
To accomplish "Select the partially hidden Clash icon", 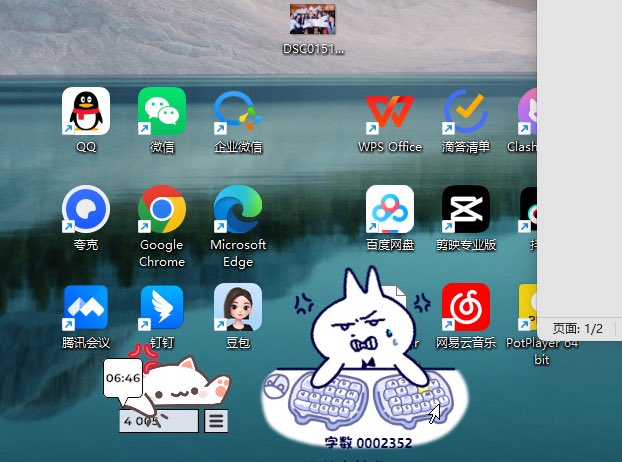I will (x=528, y=111).
